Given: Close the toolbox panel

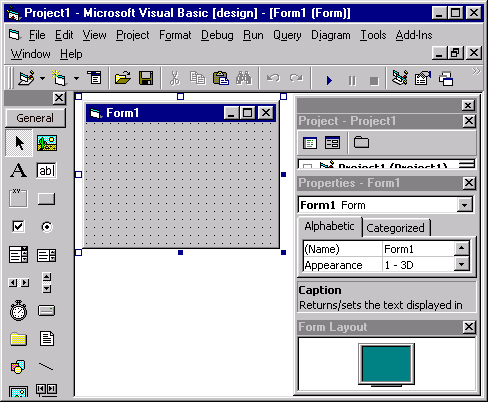Looking at the screenshot, I should coord(59,98).
